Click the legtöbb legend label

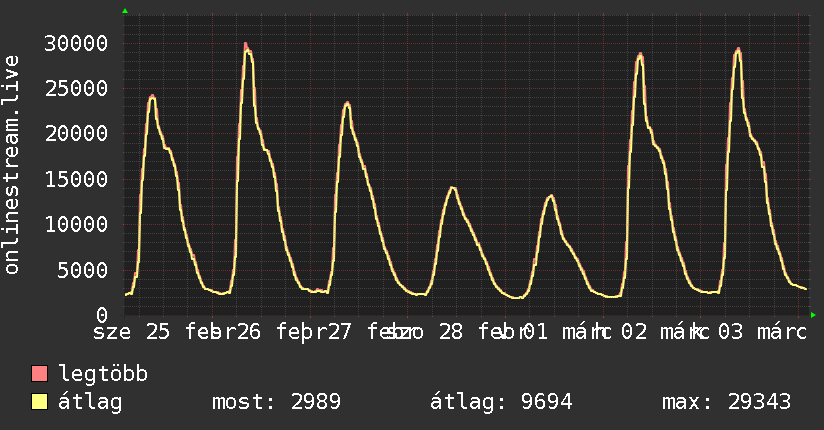(103, 374)
